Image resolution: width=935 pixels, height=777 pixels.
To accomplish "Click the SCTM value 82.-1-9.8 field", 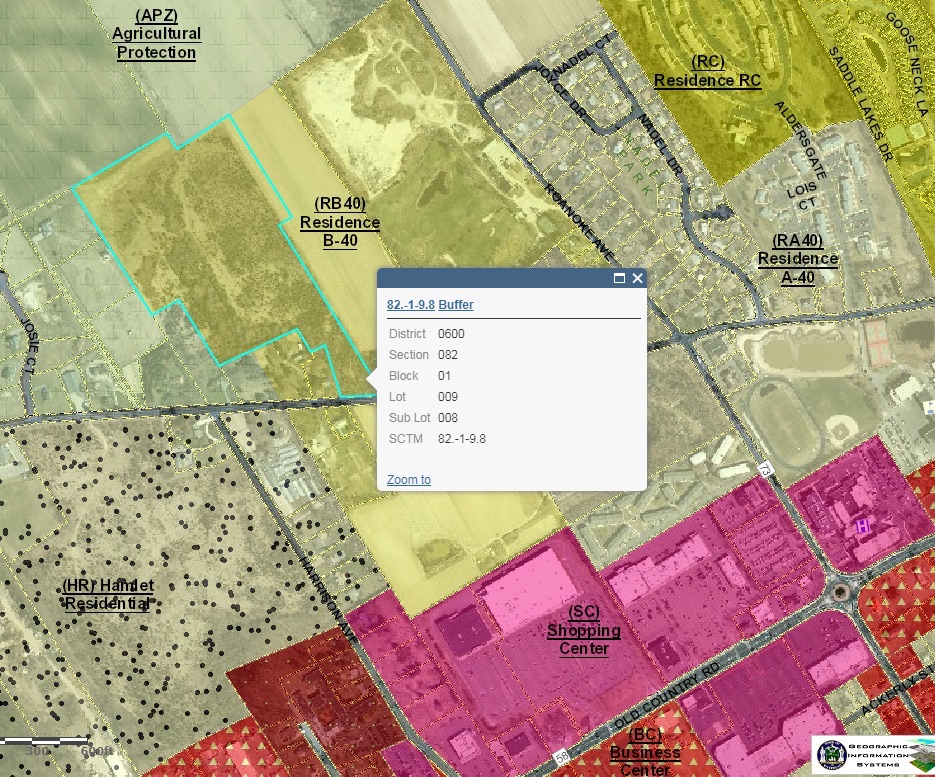I will coord(462,439).
